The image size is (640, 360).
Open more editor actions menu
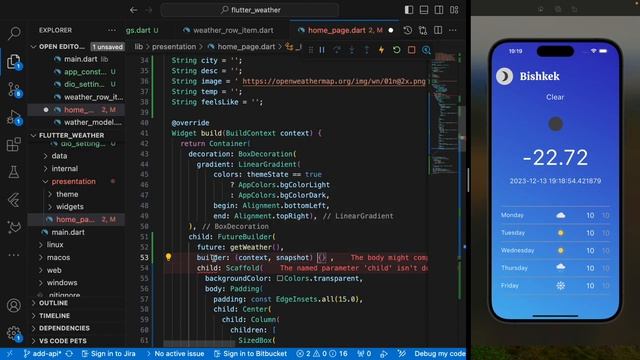tap(453, 30)
